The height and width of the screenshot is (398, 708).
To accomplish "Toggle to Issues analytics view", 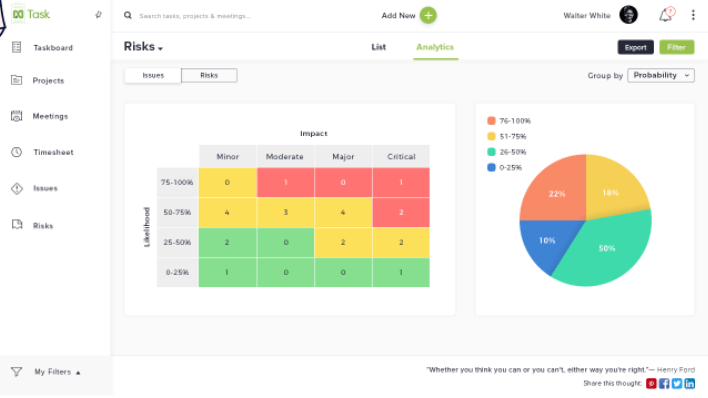I will click(153, 75).
